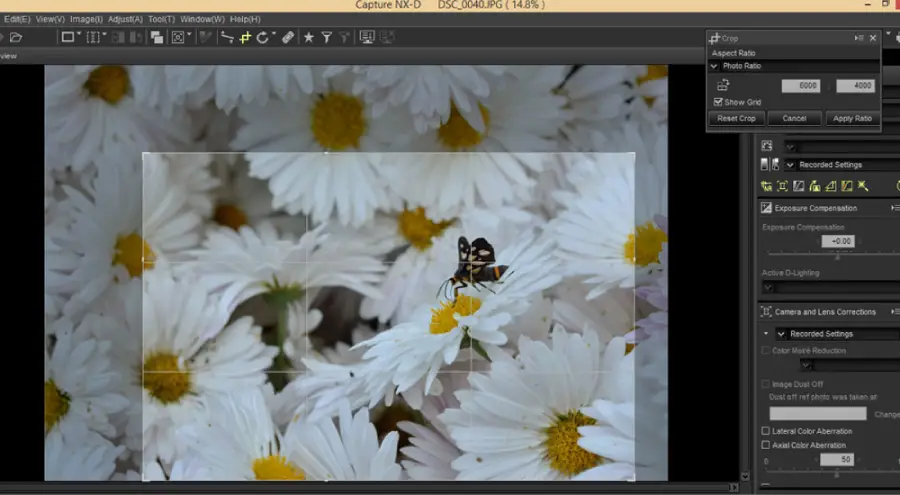Screen dimensions: 900x495
Task: Select the Straighten tool in toolbar
Action: coord(227,37)
